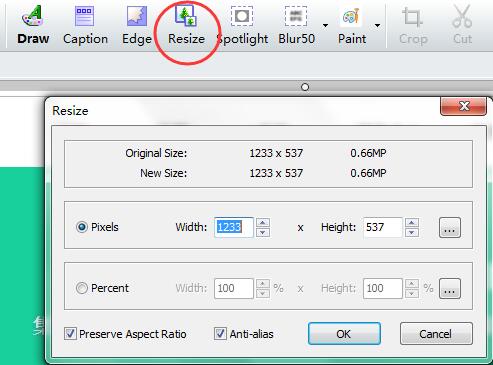Select the Percent radio button
Screen dimensions: 493x365
click(x=82, y=288)
